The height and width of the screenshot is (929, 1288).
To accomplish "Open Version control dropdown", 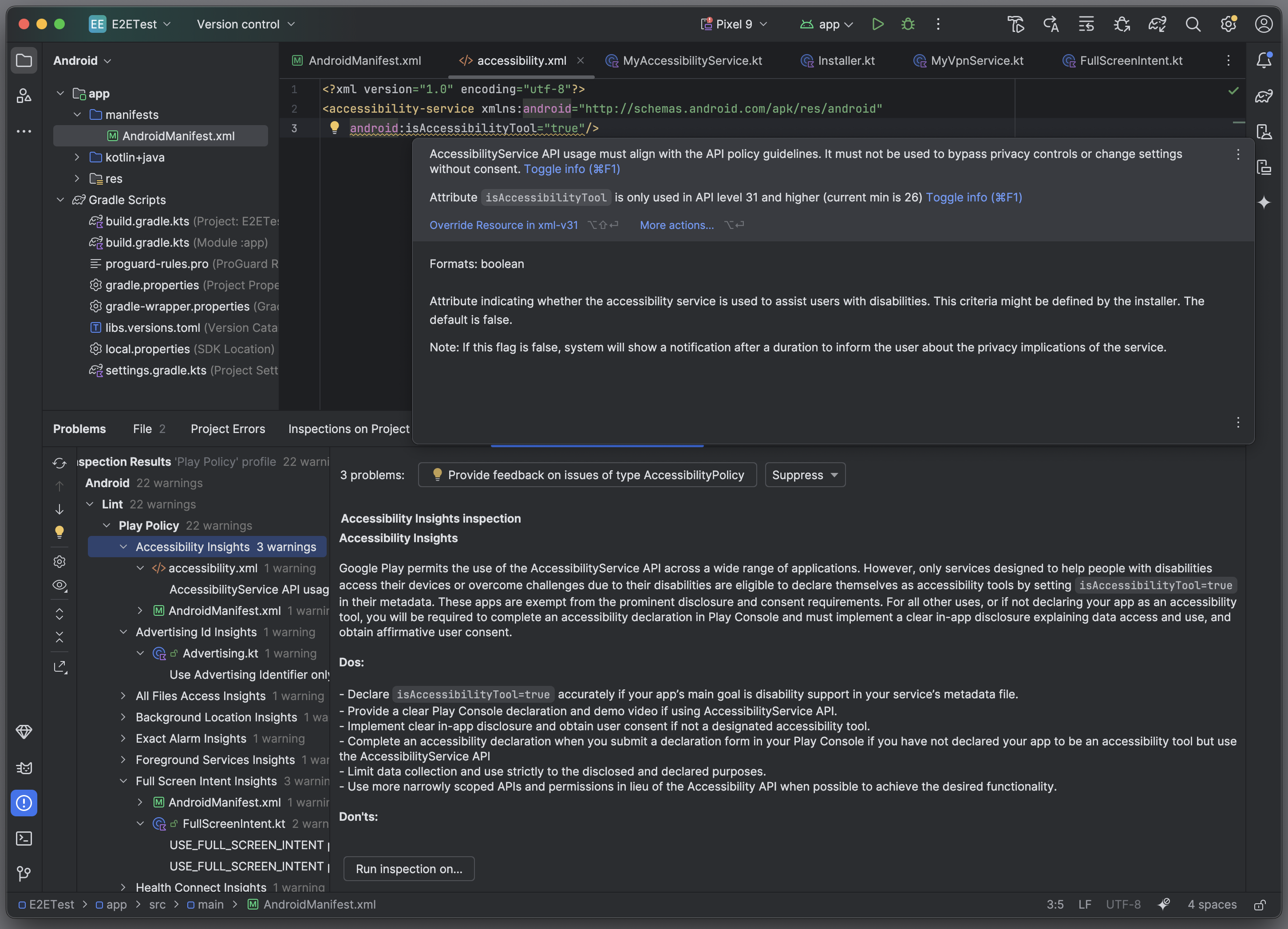I will 246,24.
